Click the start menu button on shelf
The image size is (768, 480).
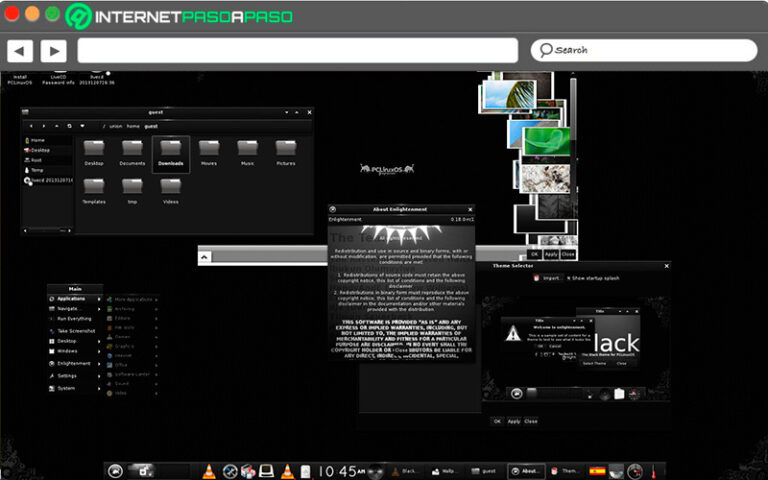coord(115,470)
